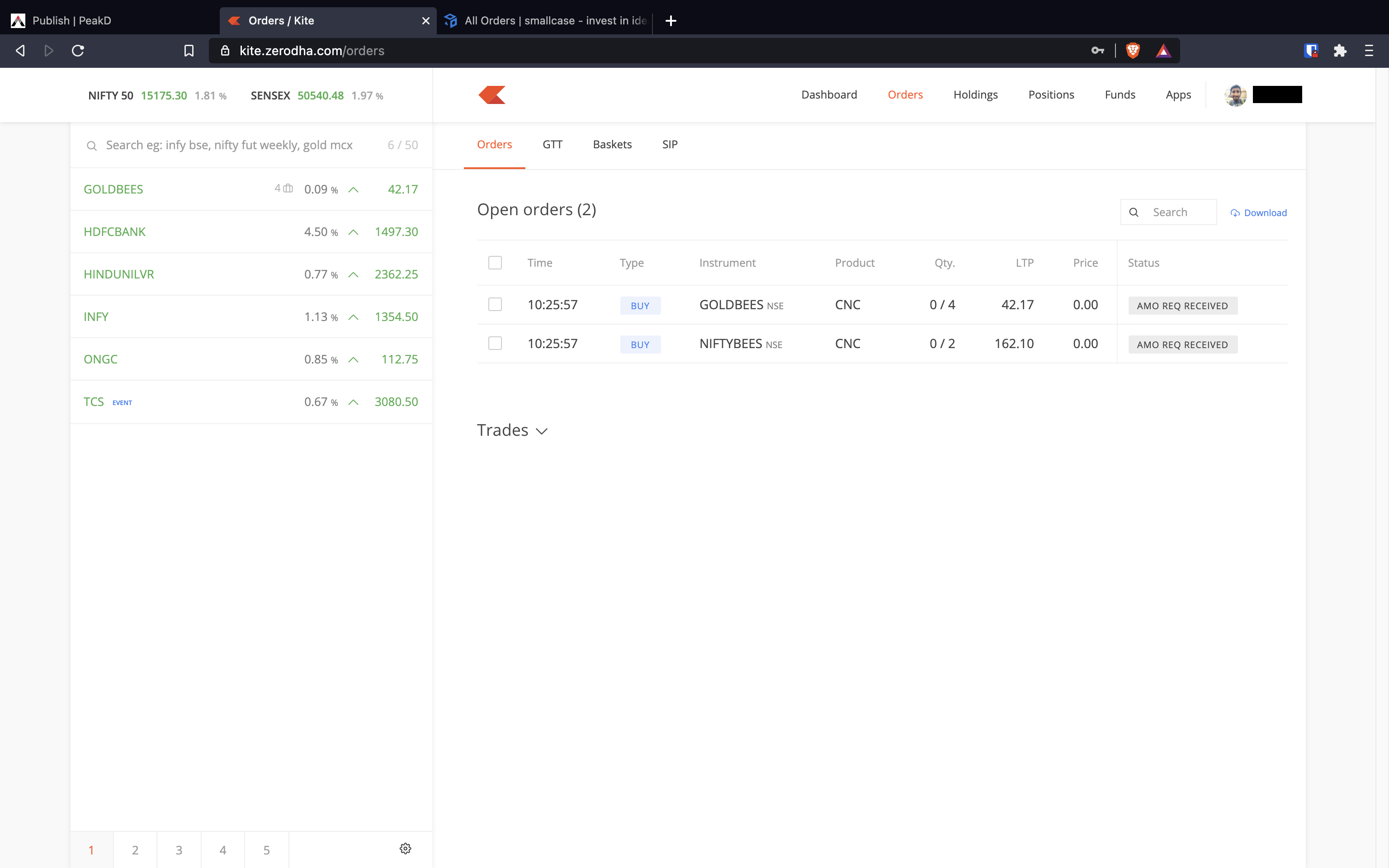Image resolution: width=1389 pixels, height=868 pixels.
Task: Check the NIFTYBEES order checkbox
Action: tap(495, 343)
